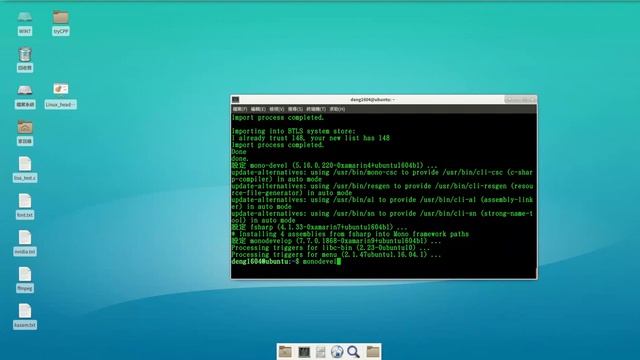
Task: Select the .c source file icon on desktop
Action: point(25,169)
